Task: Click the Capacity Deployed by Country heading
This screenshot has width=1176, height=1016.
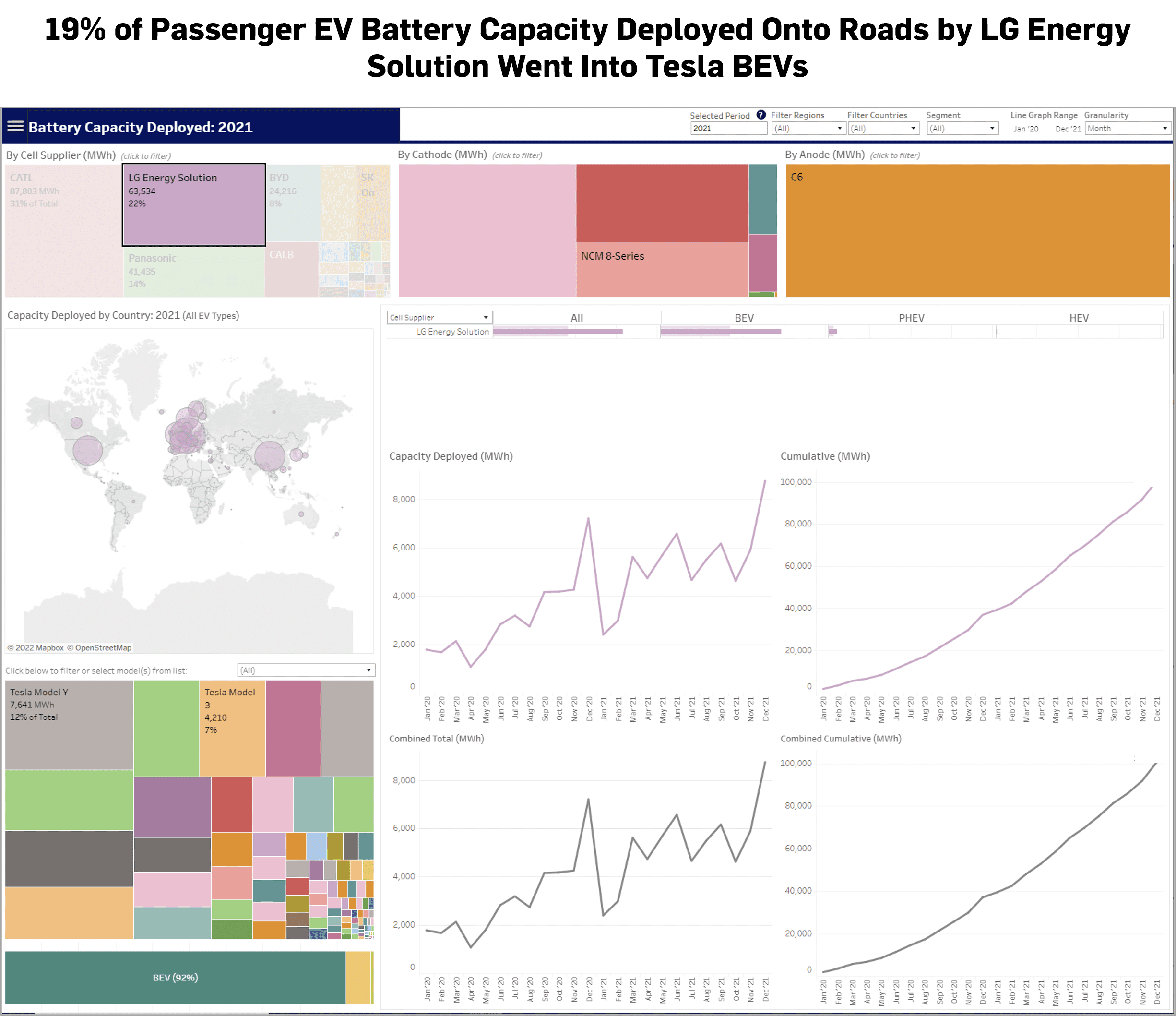Action: pos(123,316)
